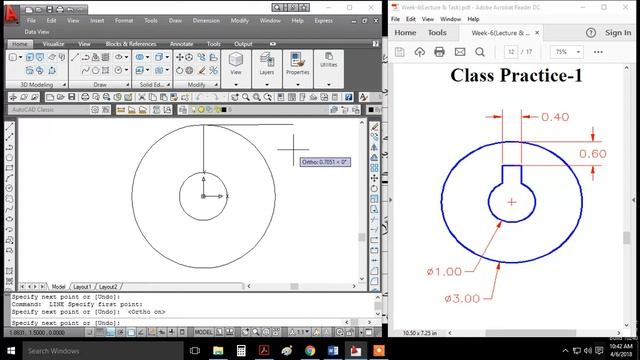
Task: Choose Fillet in right Modify toolbar
Action: tap(374, 281)
